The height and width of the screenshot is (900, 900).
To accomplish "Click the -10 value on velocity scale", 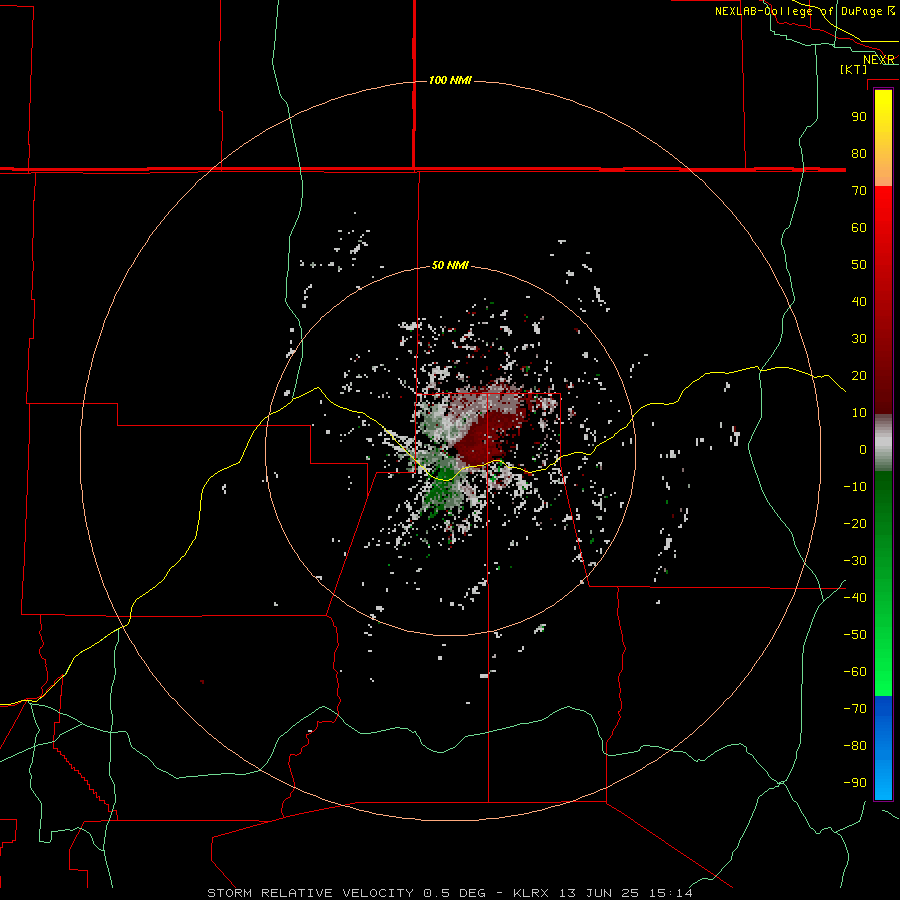I will (x=855, y=487).
